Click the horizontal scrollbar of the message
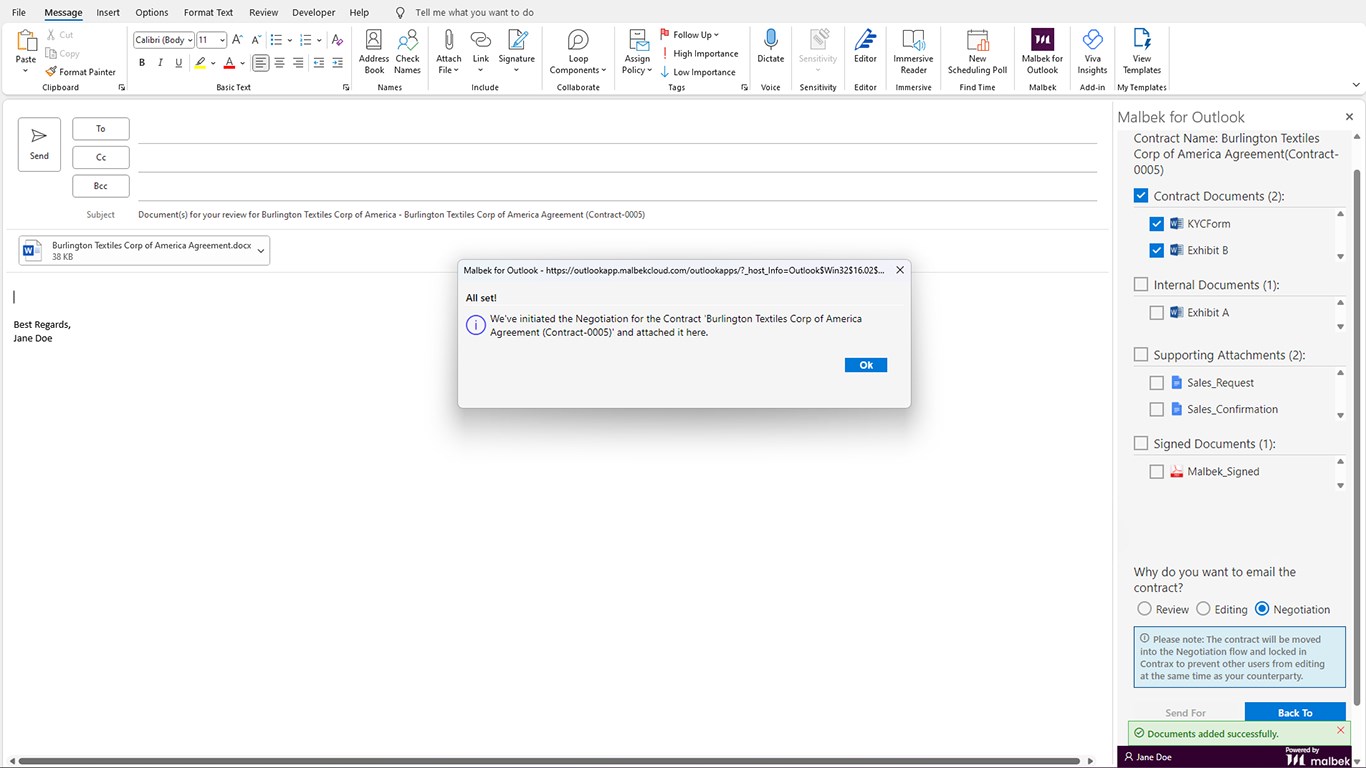This screenshot has height=768, width=1366. click(x=549, y=761)
